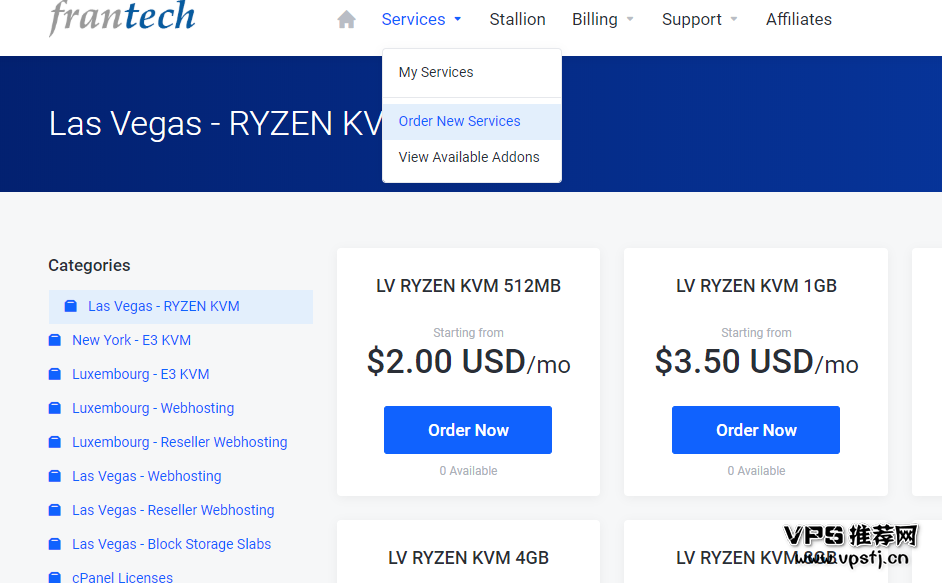
Task: Expand the Support dropdown arrow
Action: click(x=734, y=19)
